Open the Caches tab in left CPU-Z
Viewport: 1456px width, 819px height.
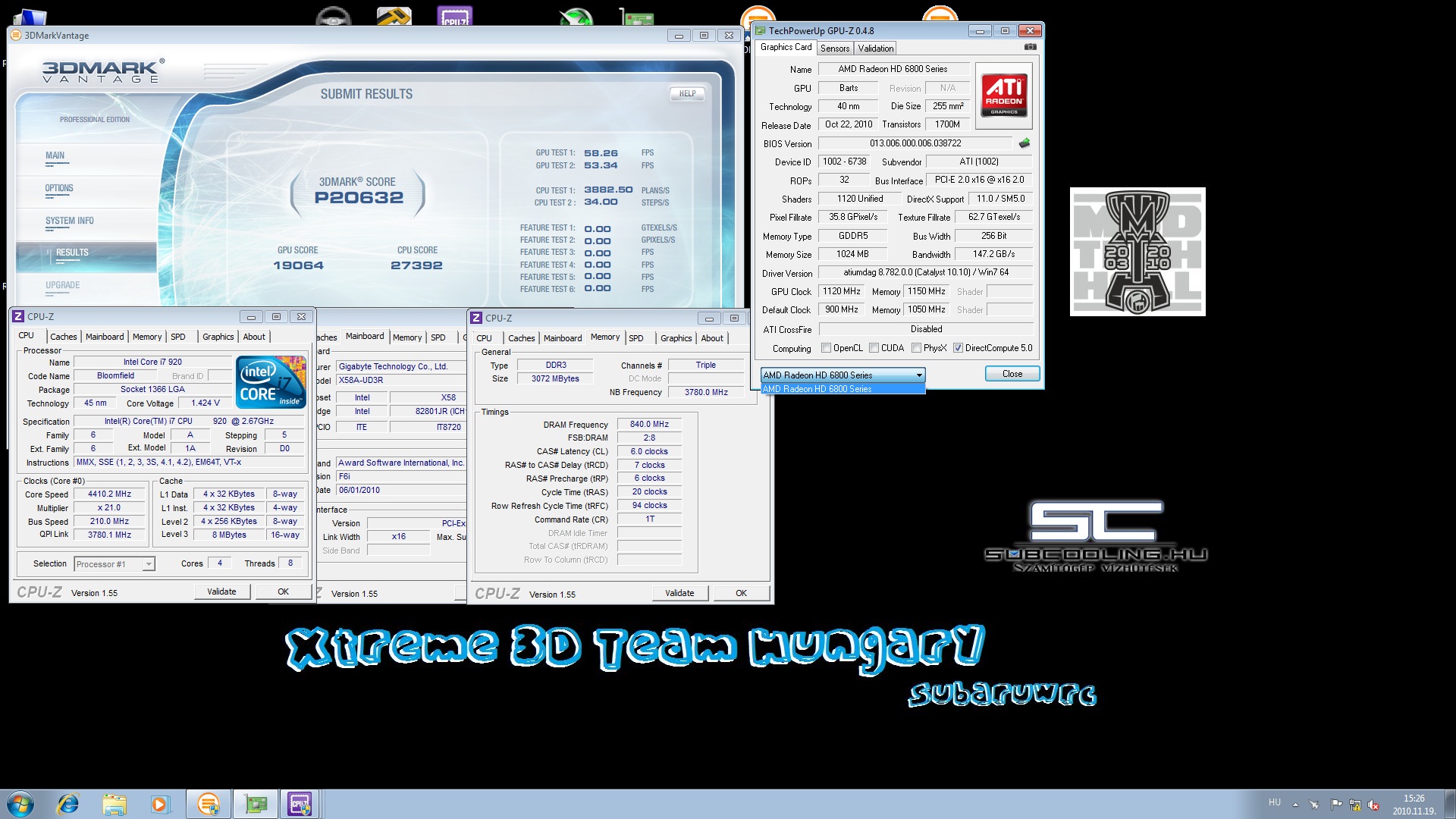click(64, 337)
